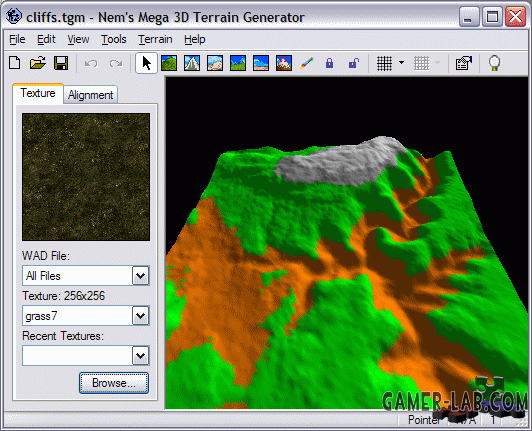Click the closed padlock lock tool

(329, 63)
